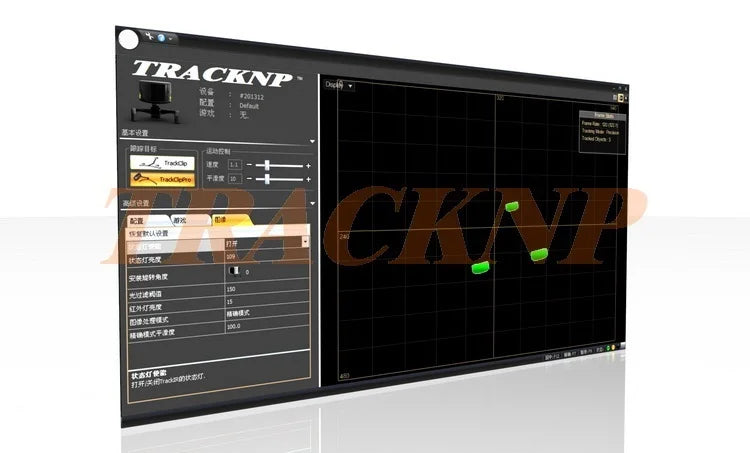The width and height of the screenshot is (750, 453).
Task: Click the right green tracked marker
Action: pyautogui.click(x=539, y=255)
